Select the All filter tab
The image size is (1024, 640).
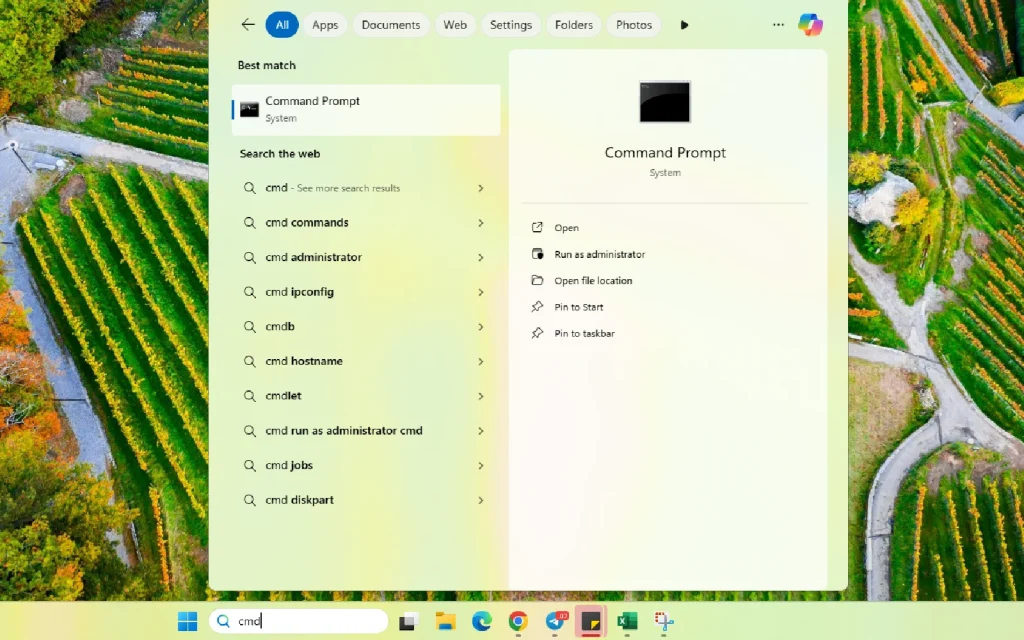point(282,25)
